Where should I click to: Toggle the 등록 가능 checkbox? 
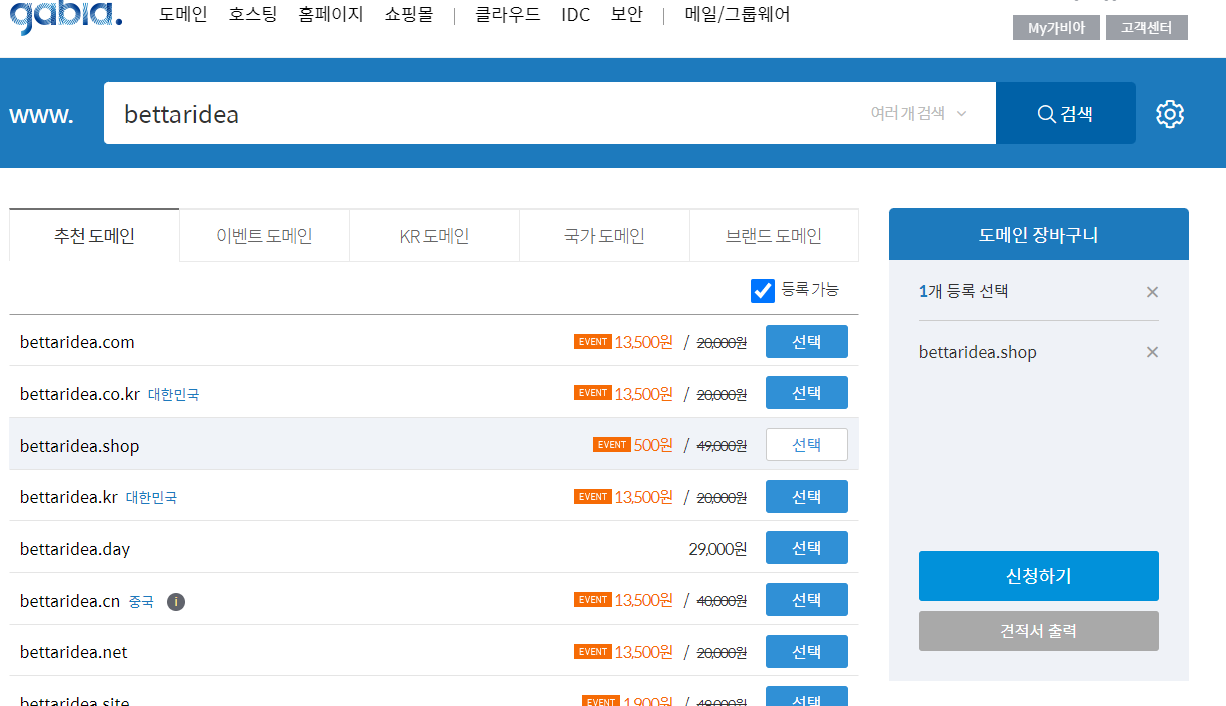click(763, 291)
